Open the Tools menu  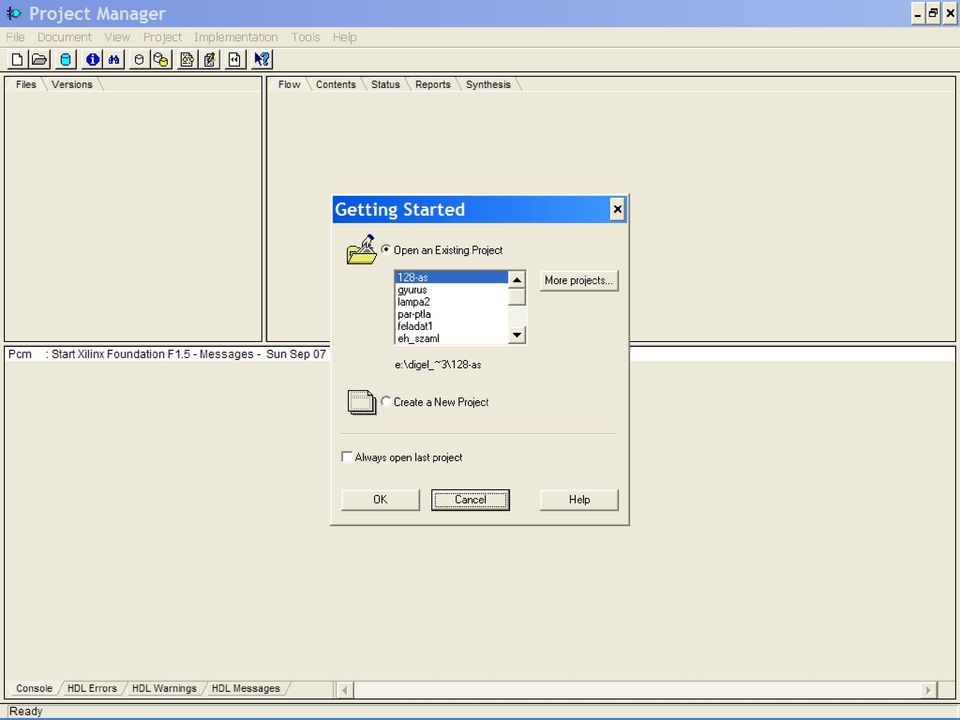[306, 37]
